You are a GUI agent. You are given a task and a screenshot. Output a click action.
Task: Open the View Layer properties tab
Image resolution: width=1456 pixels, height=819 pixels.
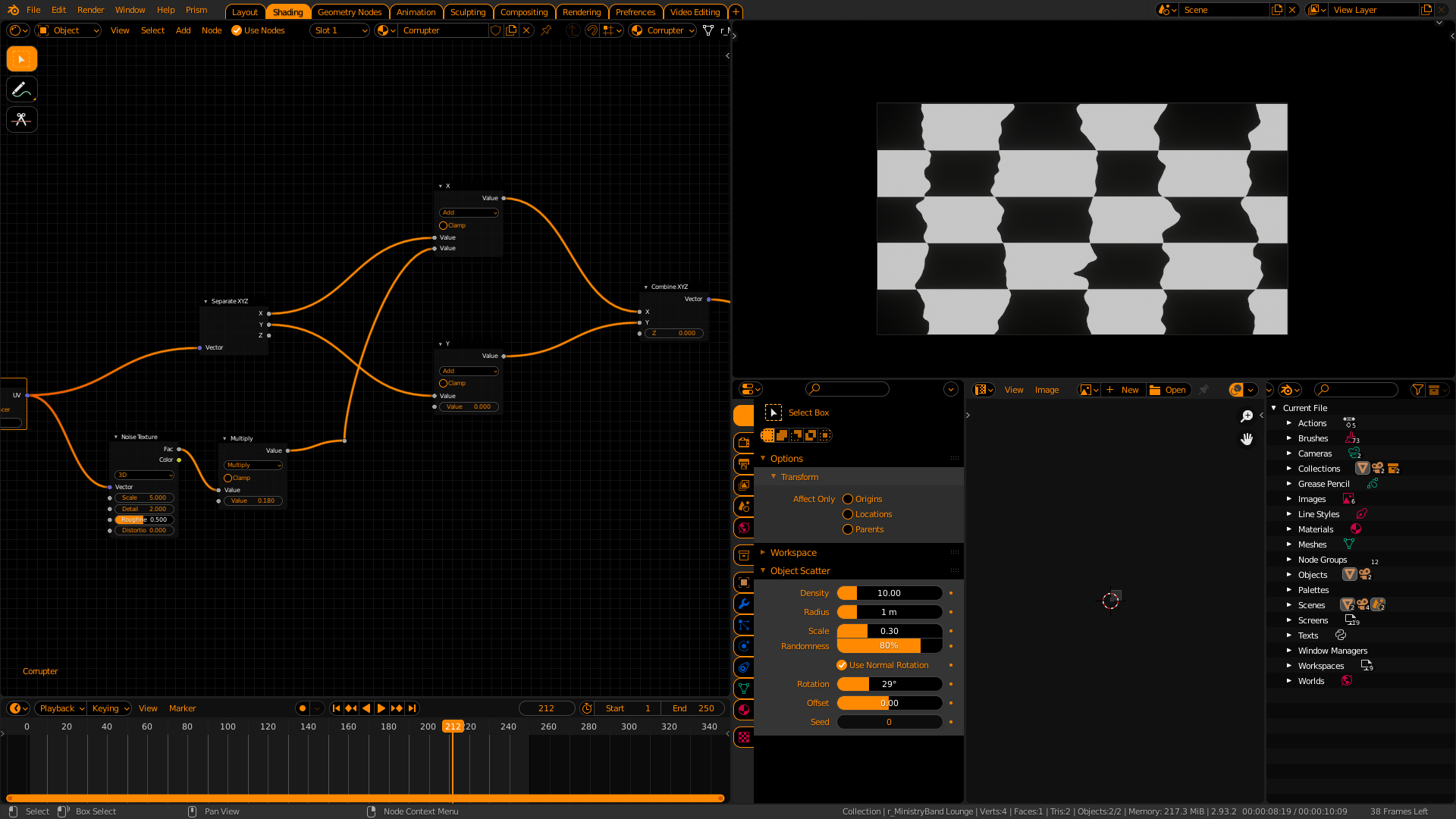744,485
